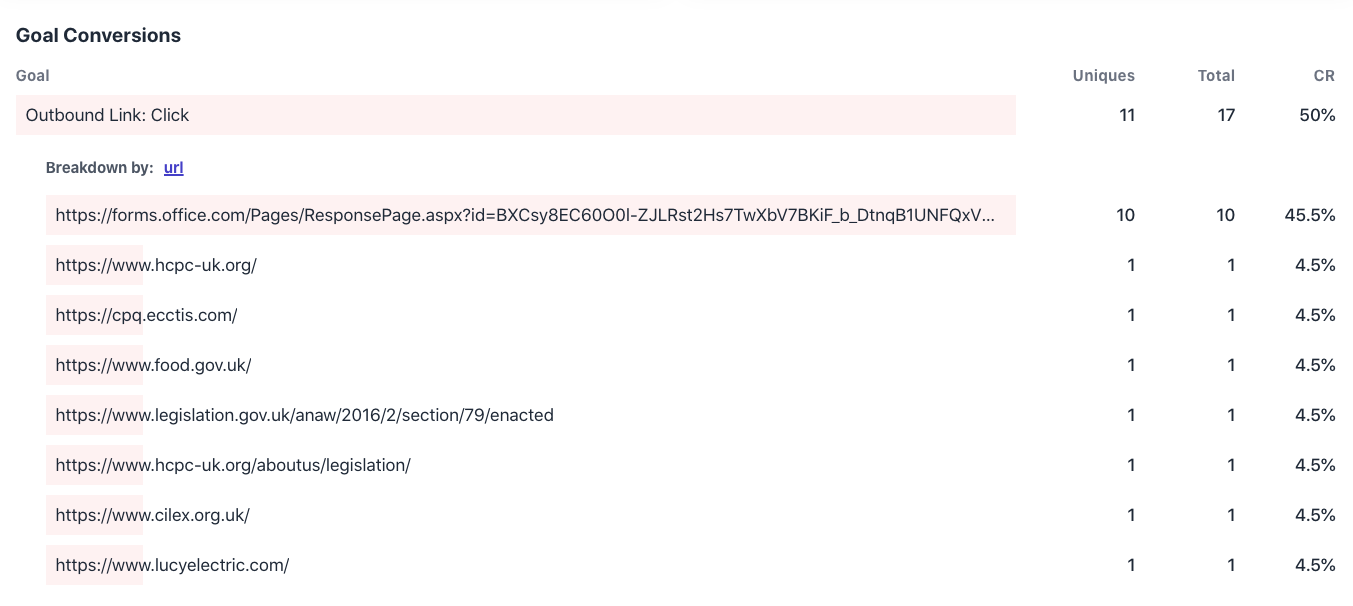
Task: Select the Outbound Link: Click goal row
Action: 108,115
